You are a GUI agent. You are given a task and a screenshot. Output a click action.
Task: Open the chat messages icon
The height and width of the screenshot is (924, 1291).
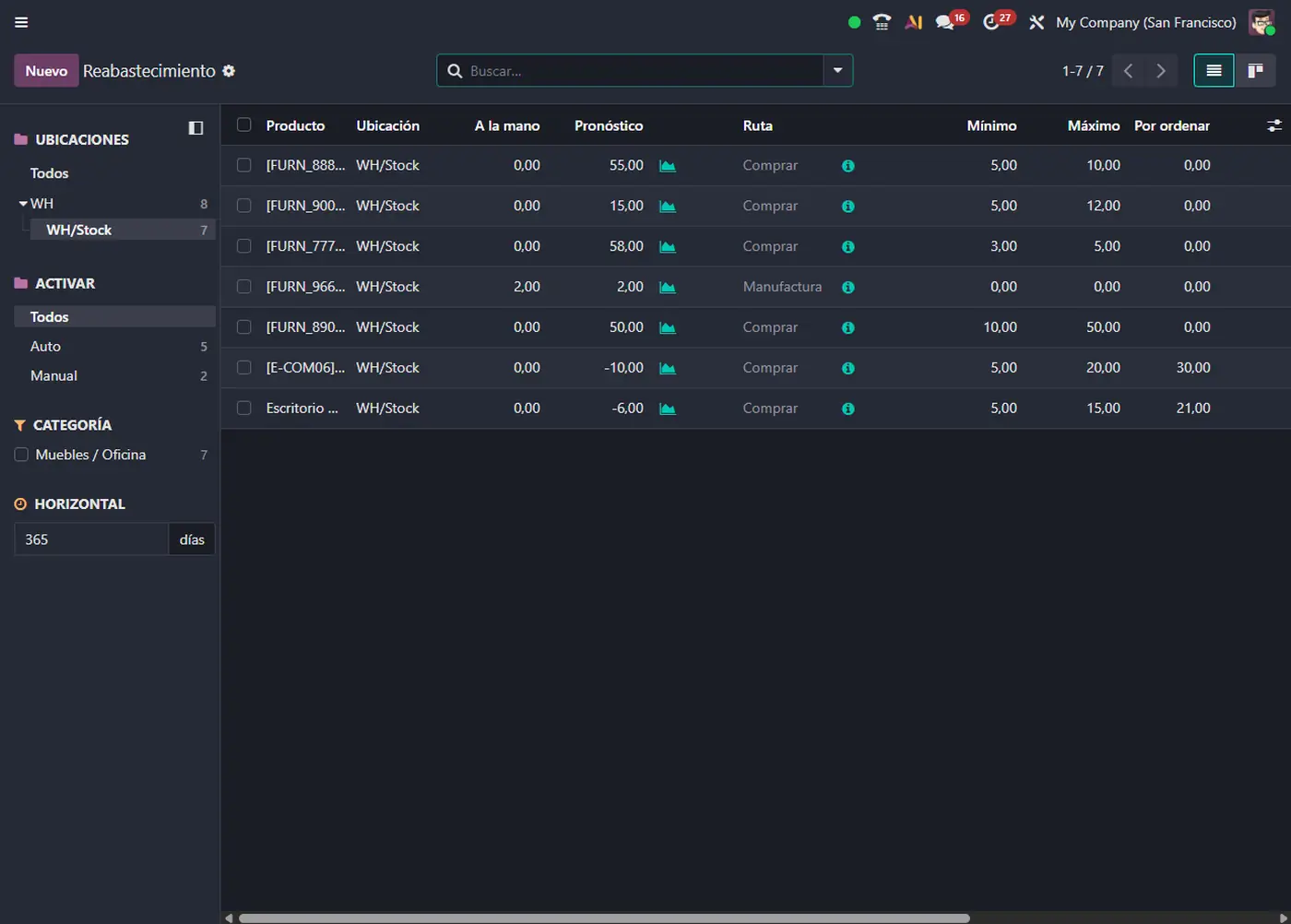[945, 22]
